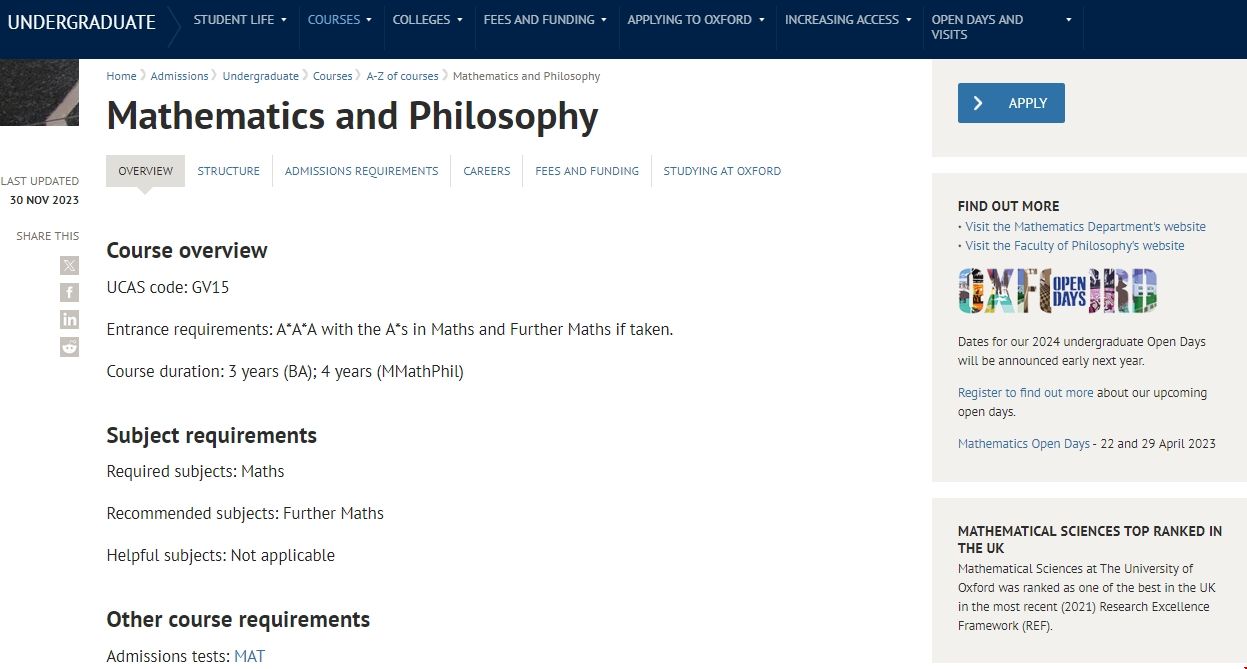Screen dimensions: 1247x669
Task: Open the COLLEGES dropdown menu
Action: tap(428, 19)
